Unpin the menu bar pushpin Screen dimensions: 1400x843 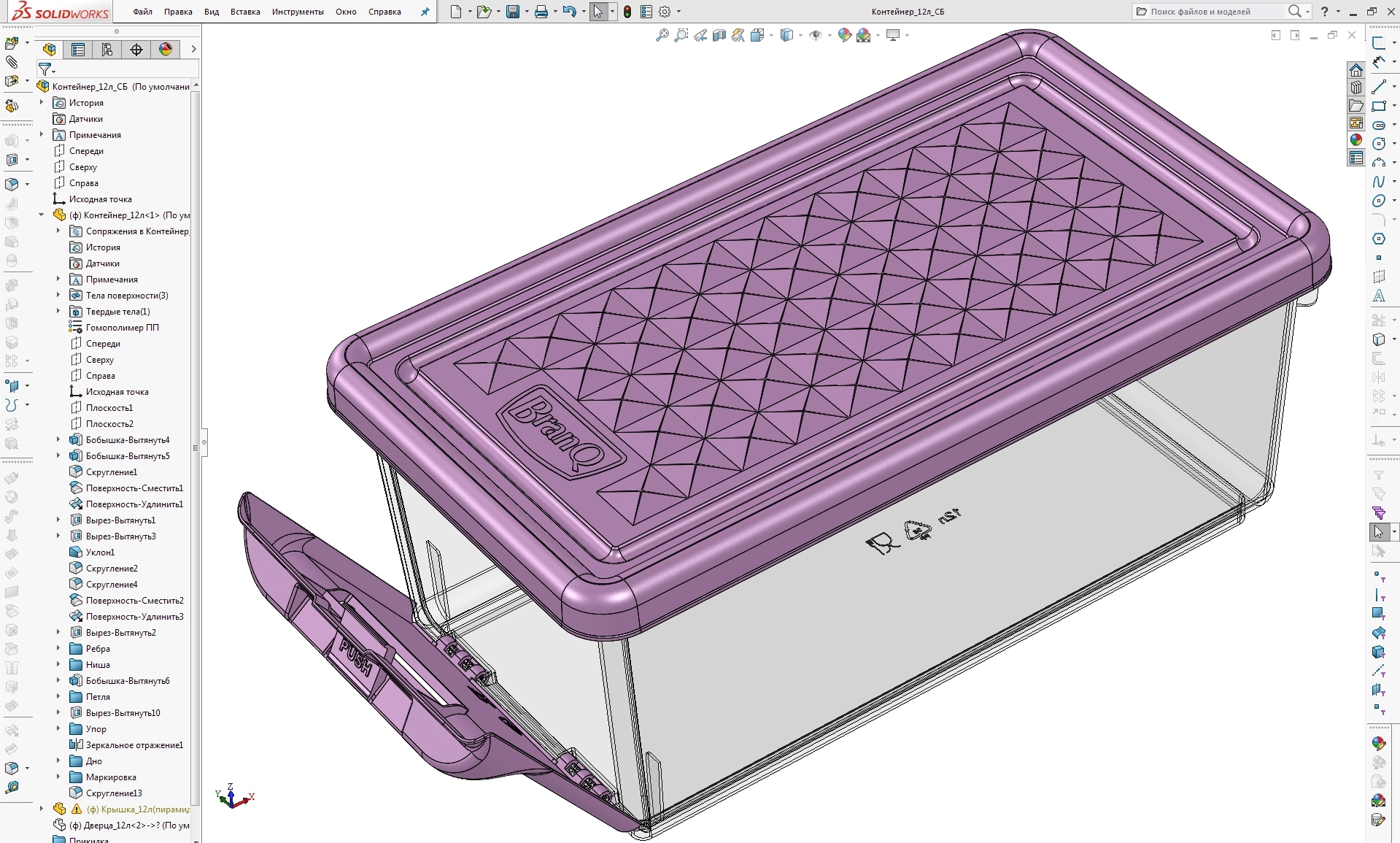point(425,12)
